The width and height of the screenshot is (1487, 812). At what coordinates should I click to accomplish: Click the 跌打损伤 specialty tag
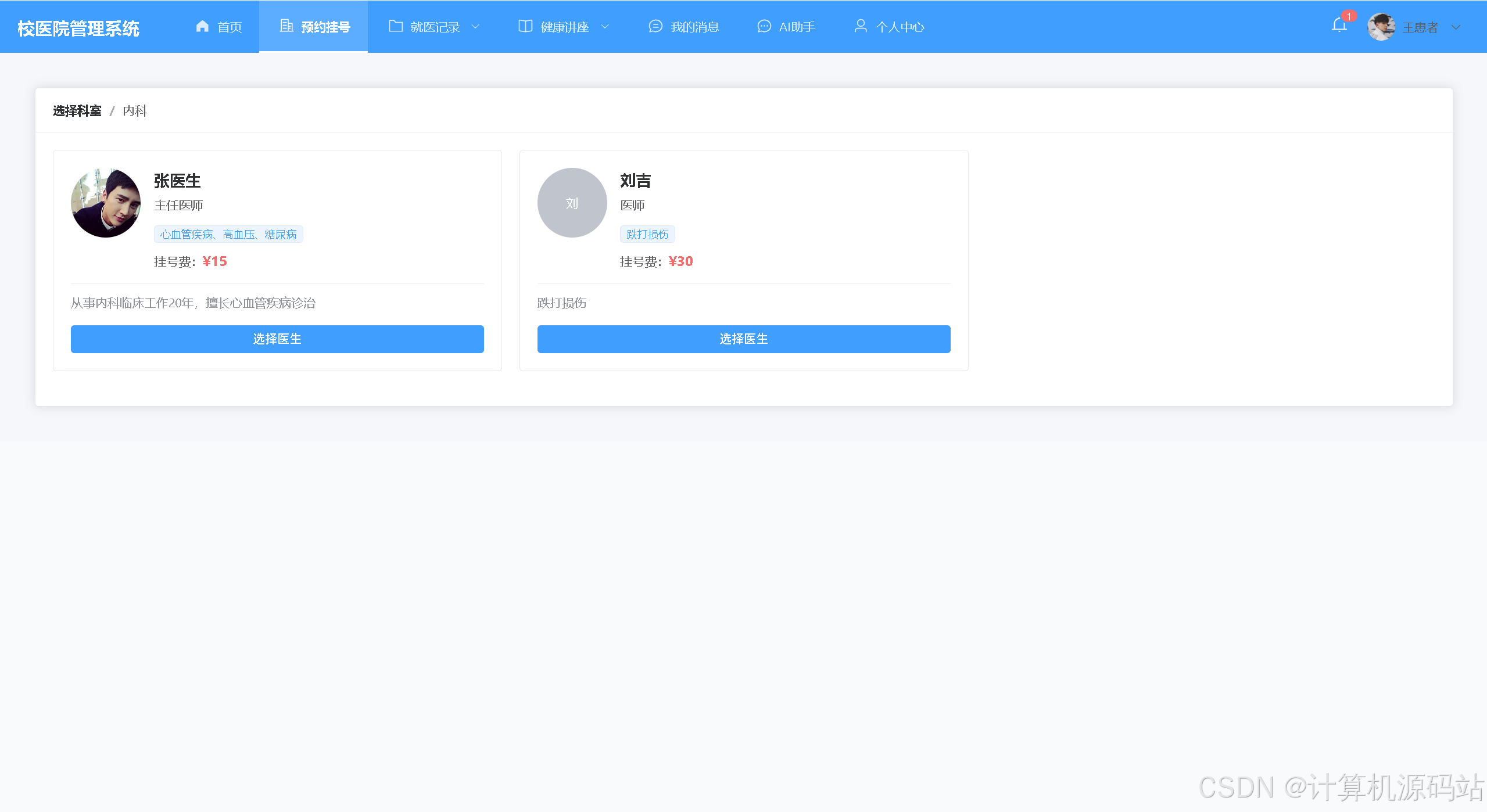point(647,234)
